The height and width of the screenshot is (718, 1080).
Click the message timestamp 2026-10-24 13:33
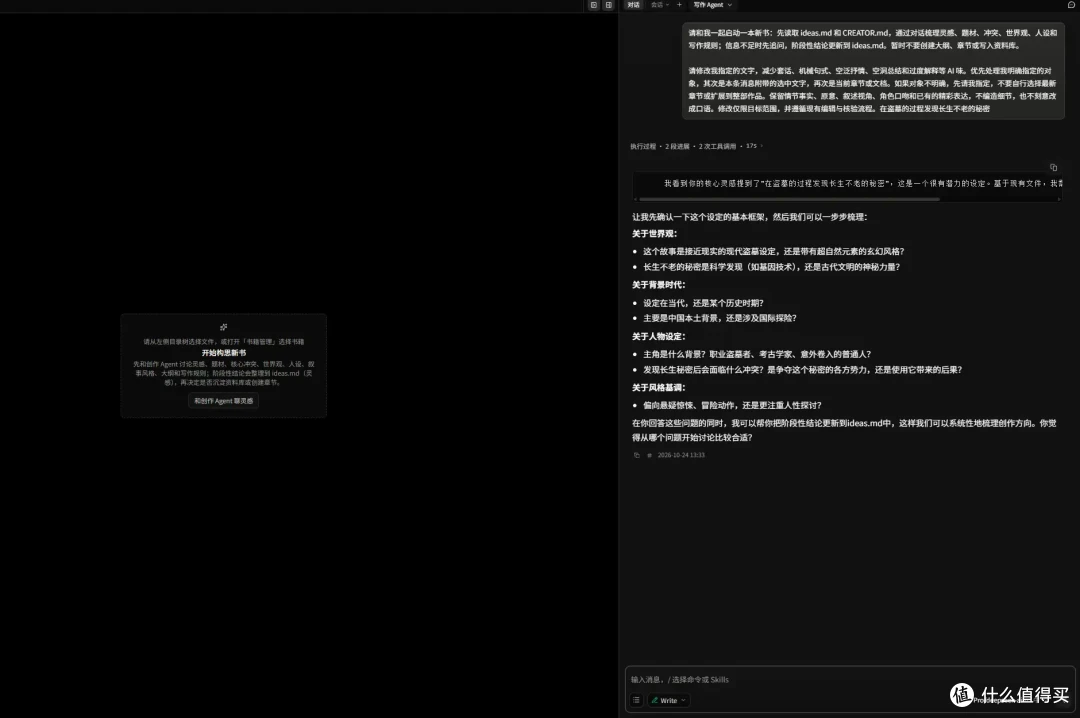[681, 455]
